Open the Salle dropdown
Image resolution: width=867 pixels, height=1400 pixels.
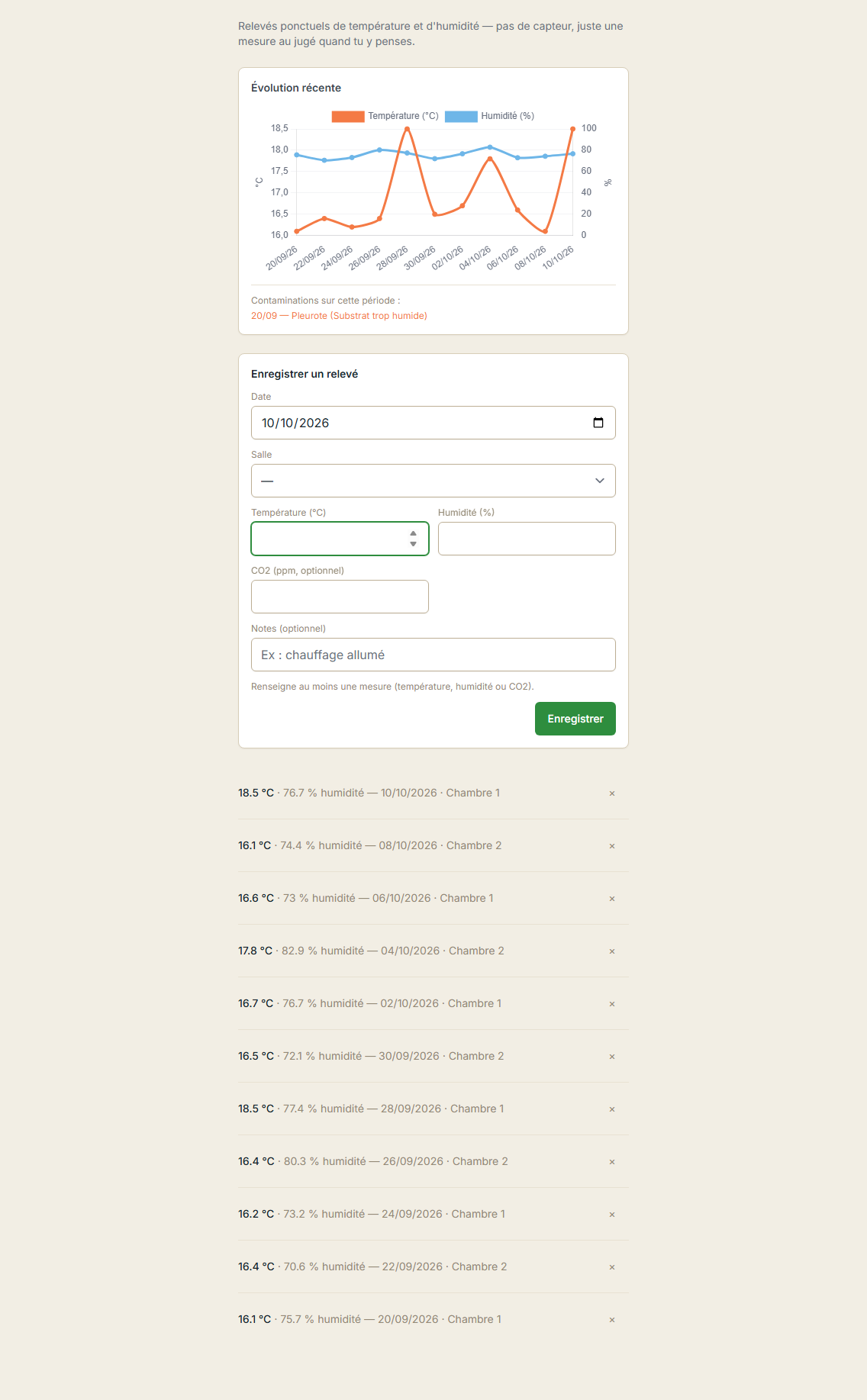(433, 481)
